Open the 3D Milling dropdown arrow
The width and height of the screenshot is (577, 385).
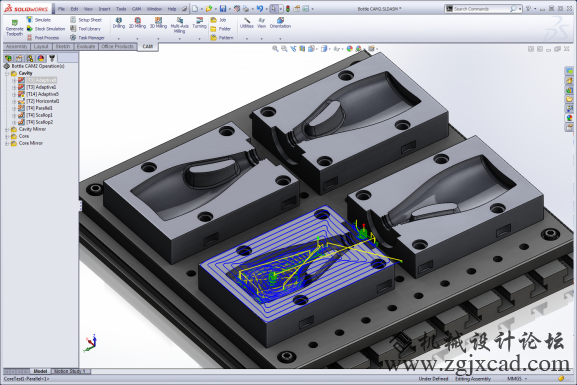coord(158,38)
